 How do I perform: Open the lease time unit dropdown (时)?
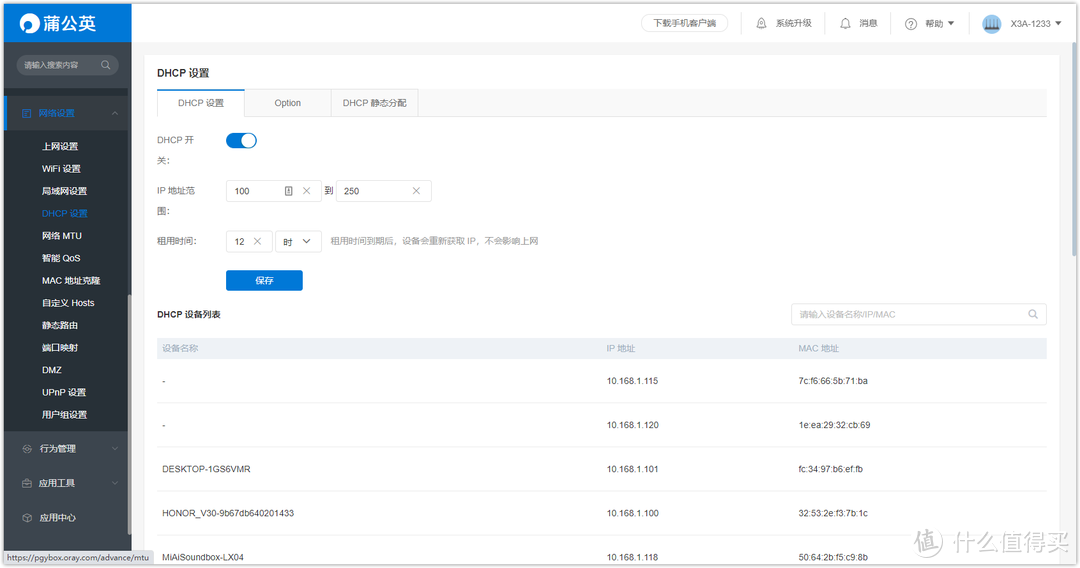298,241
